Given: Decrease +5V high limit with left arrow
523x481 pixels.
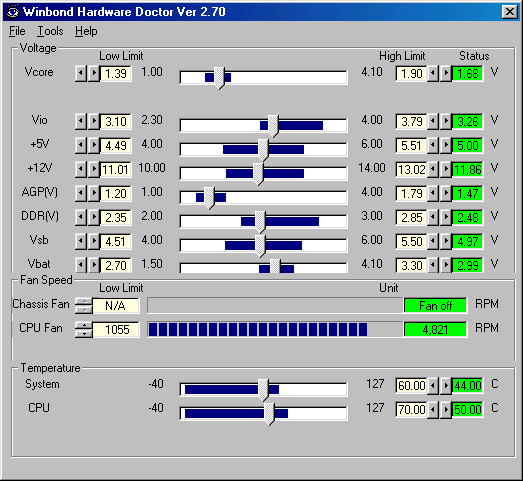Looking at the screenshot, I should (x=433, y=145).
